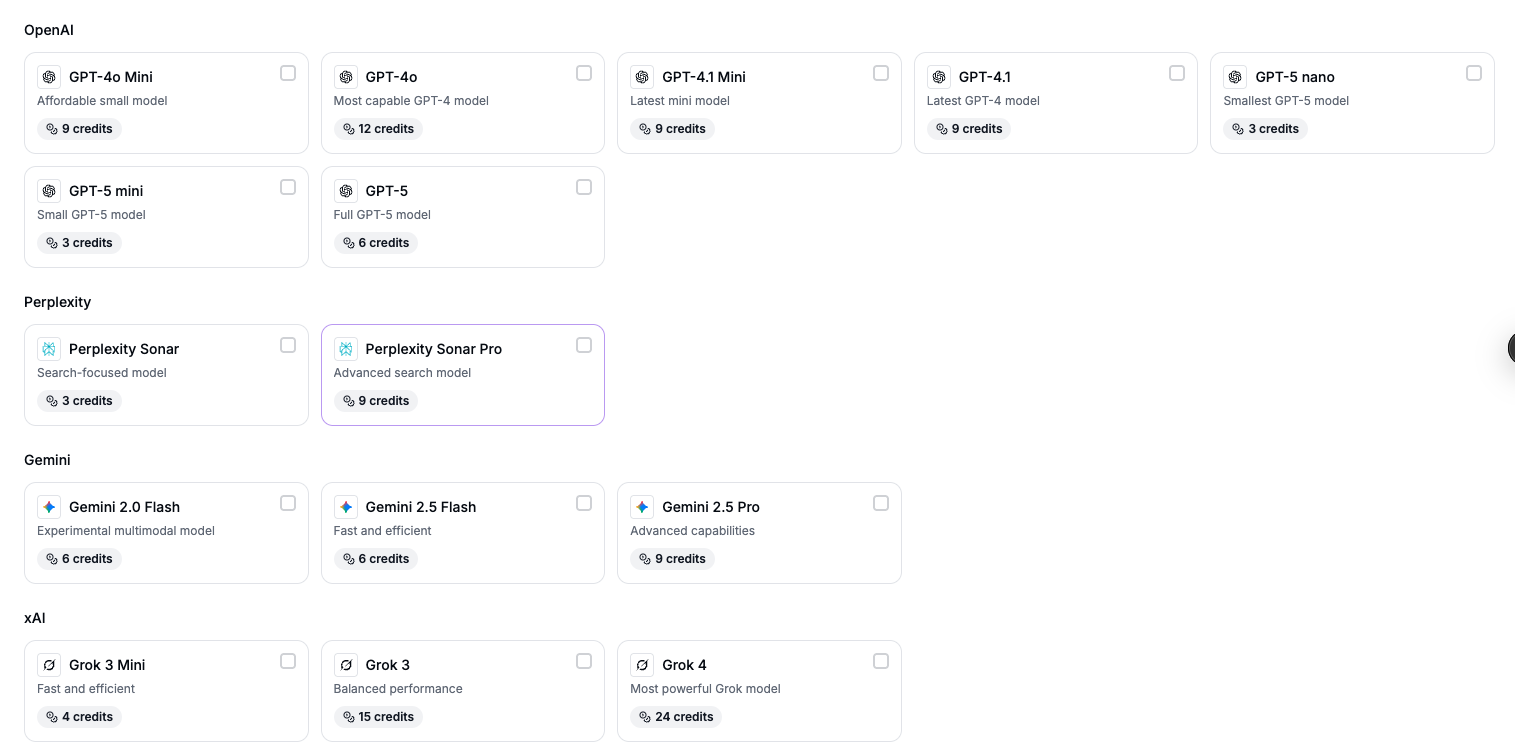Enable the GPT-4o Mini checkbox
Screen dimensions: 1515x748
point(288,73)
